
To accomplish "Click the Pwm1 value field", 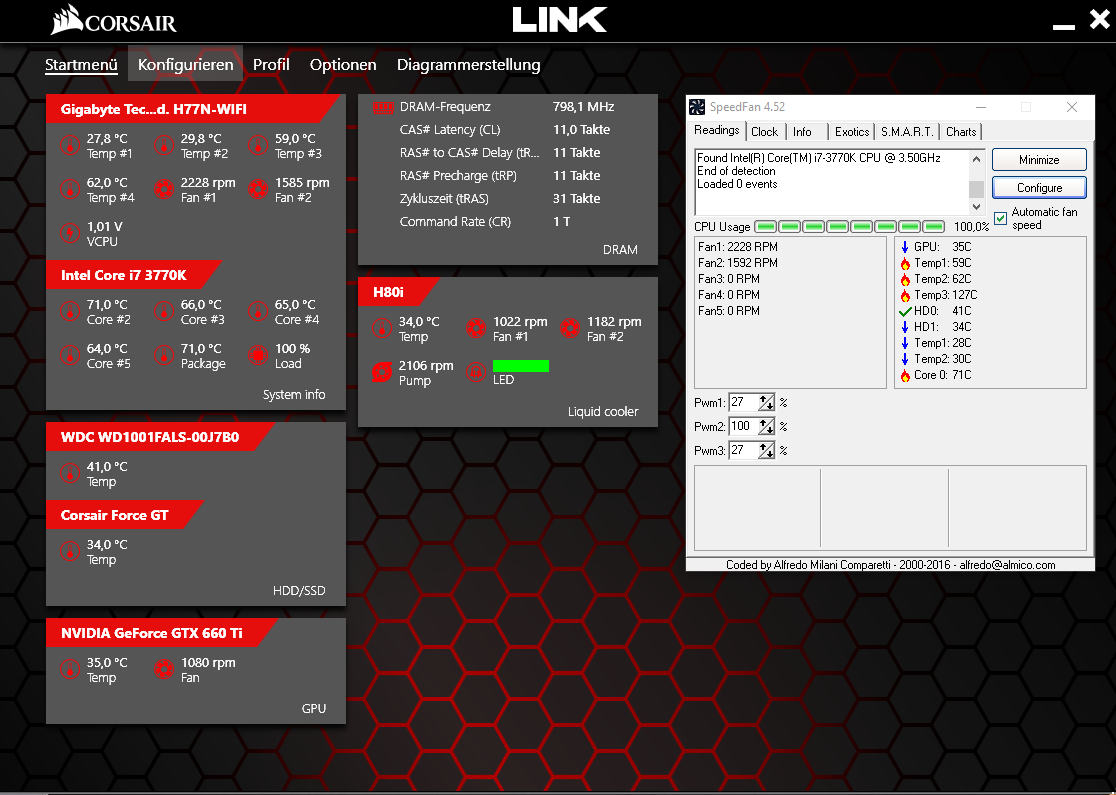I will pos(744,403).
